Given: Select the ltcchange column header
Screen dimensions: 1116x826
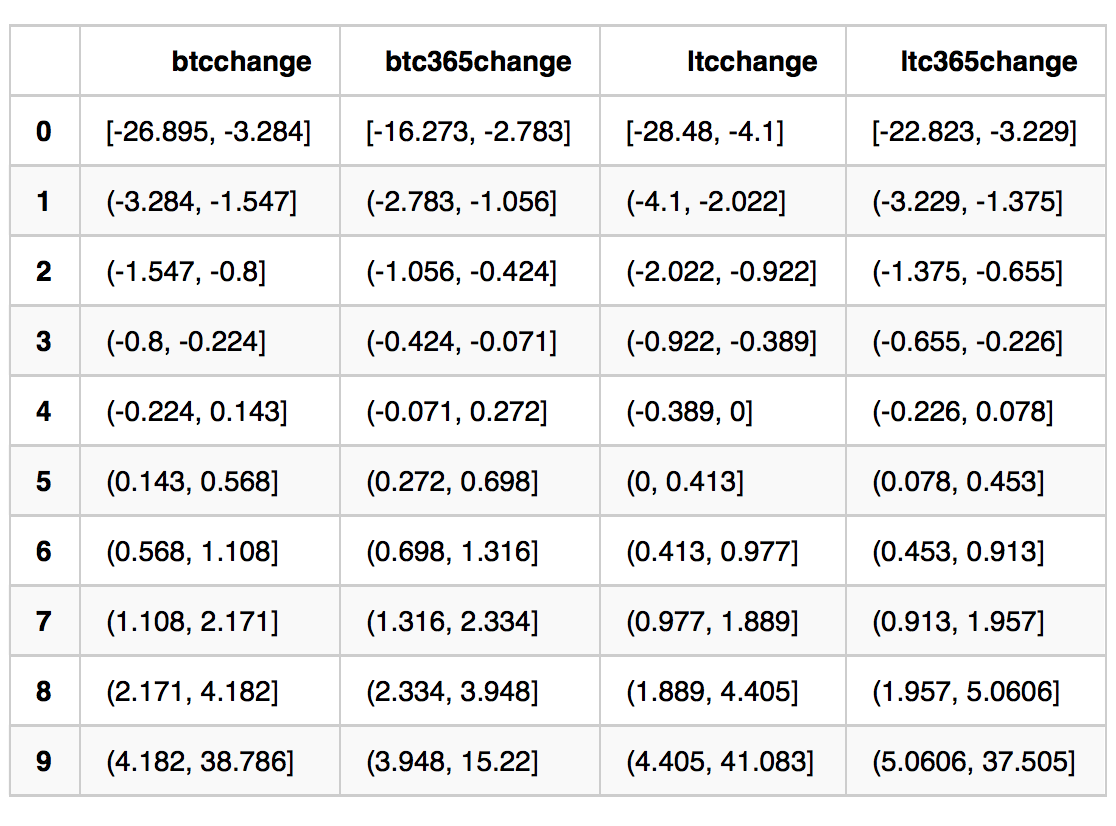Looking at the screenshot, I should [x=752, y=61].
